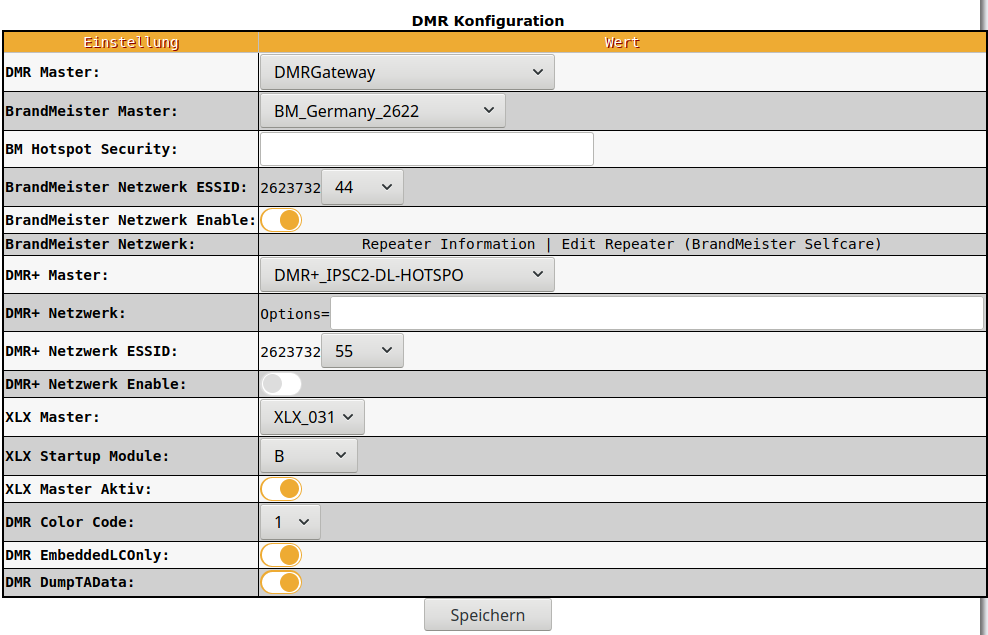The width and height of the screenshot is (988, 635).
Task: Click the DMR EmbeddedLCOnly: label
Action: click(x=87, y=555)
